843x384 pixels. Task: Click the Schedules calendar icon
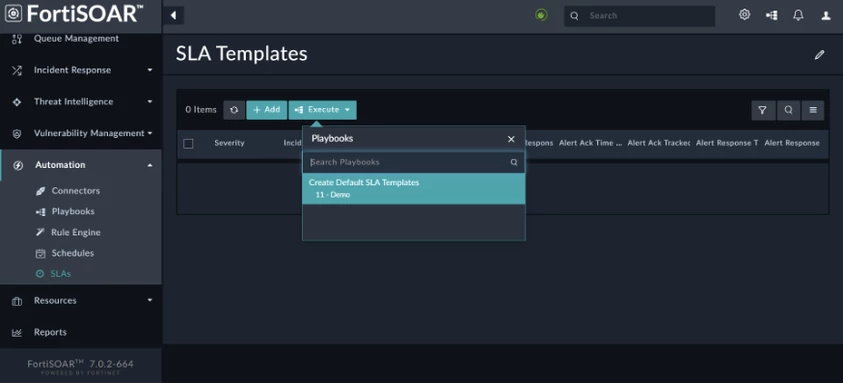tap(40, 253)
